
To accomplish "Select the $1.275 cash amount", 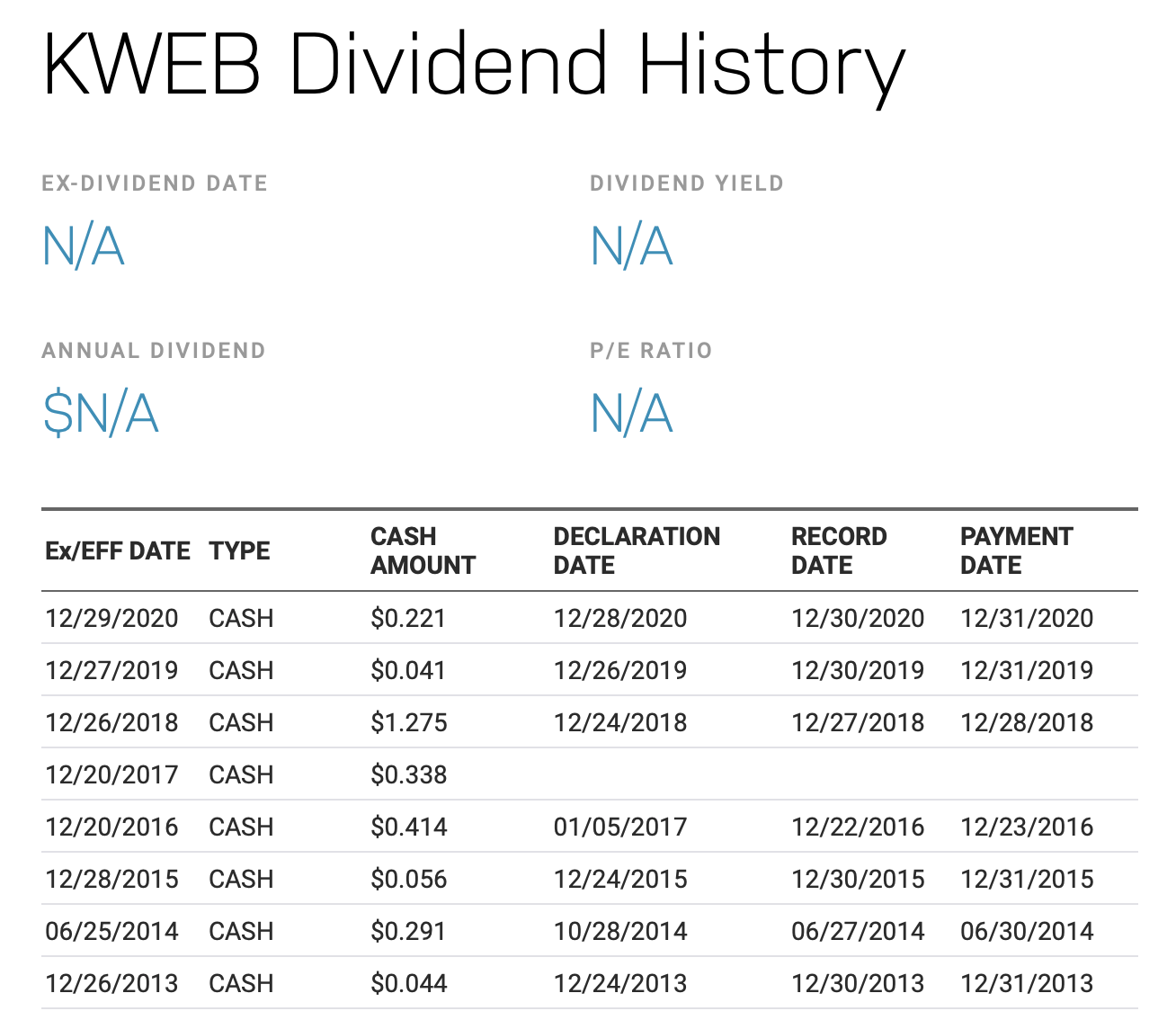I will pyautogui.click(x=409, y=723).
